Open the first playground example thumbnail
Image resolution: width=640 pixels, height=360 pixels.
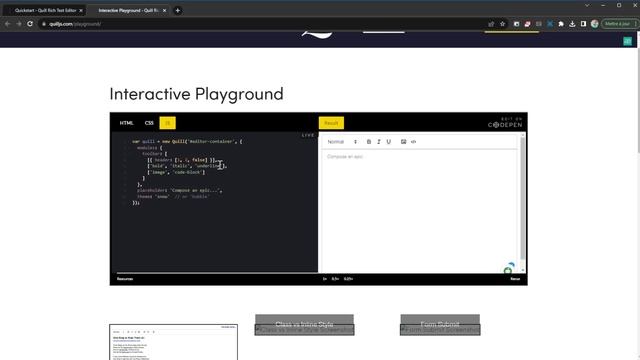[173, 342]
